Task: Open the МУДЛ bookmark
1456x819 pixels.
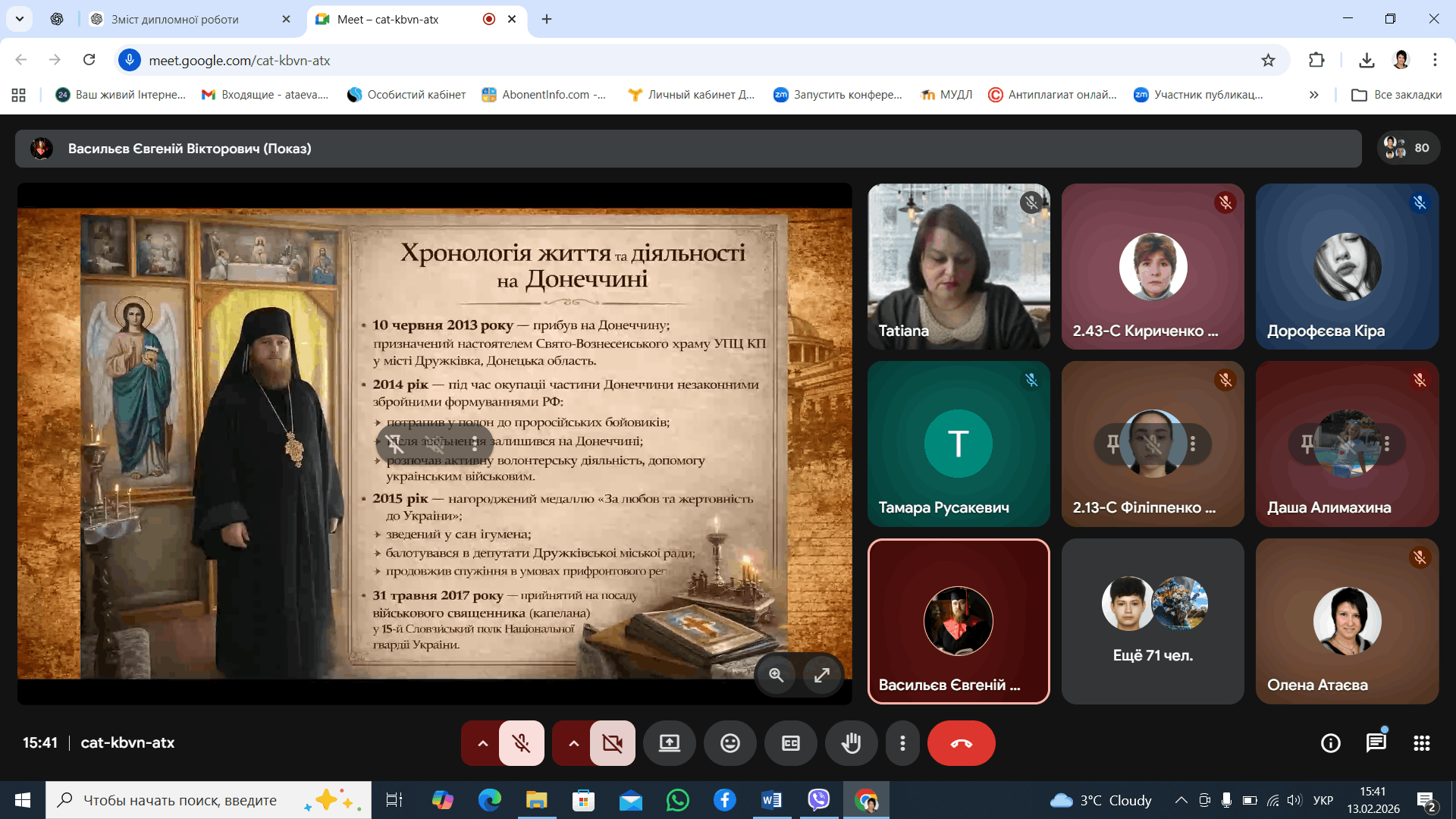Action: (946, 95)
